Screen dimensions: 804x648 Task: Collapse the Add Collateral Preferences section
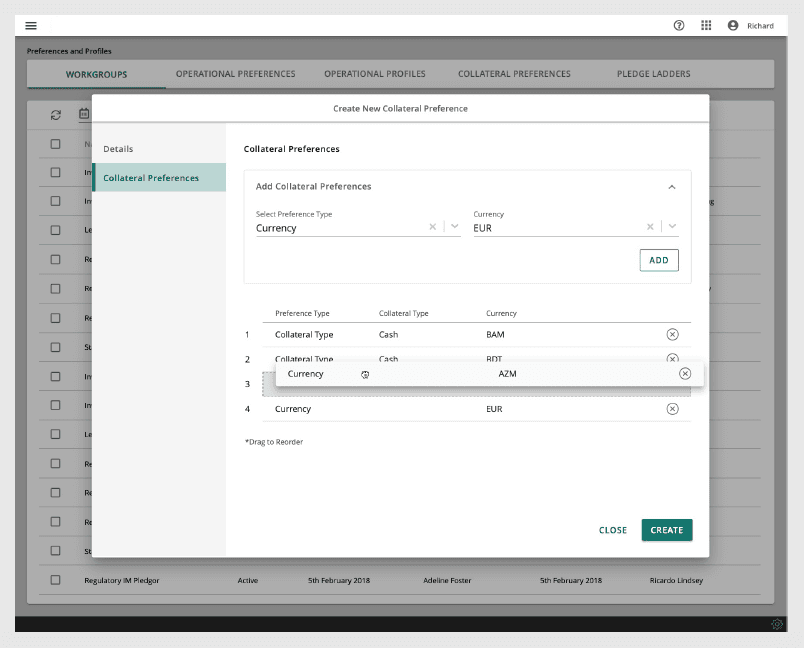pos(672,187)
